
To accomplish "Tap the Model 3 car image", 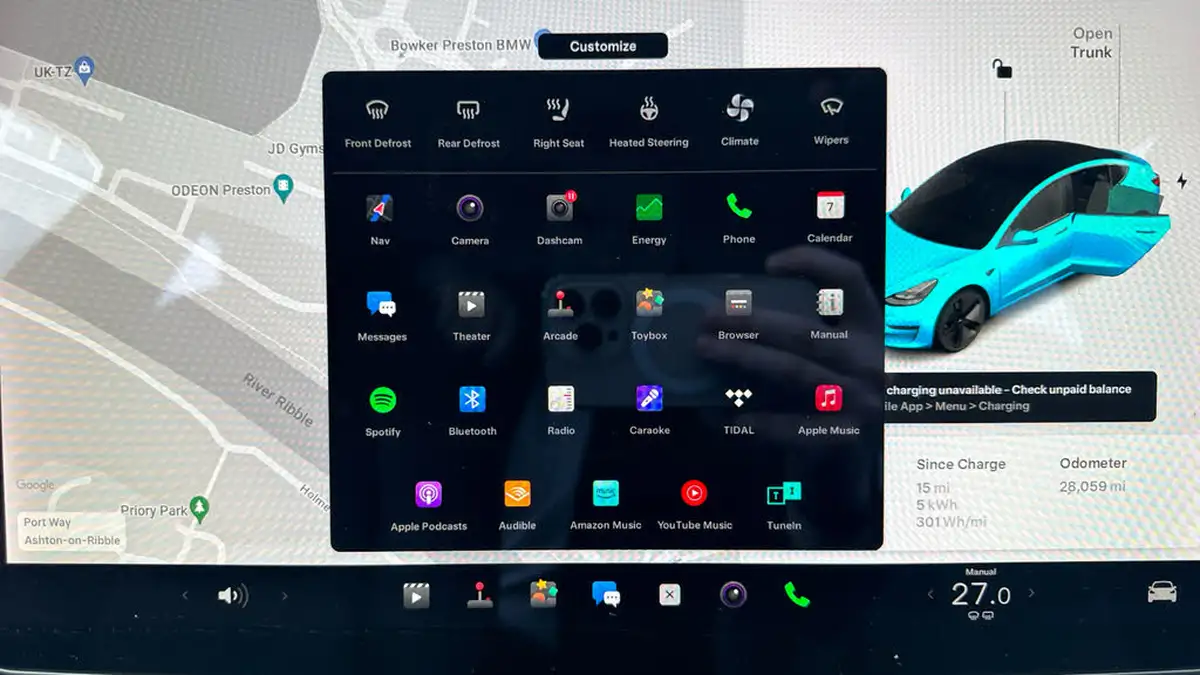I will (x=1025, y=247).
